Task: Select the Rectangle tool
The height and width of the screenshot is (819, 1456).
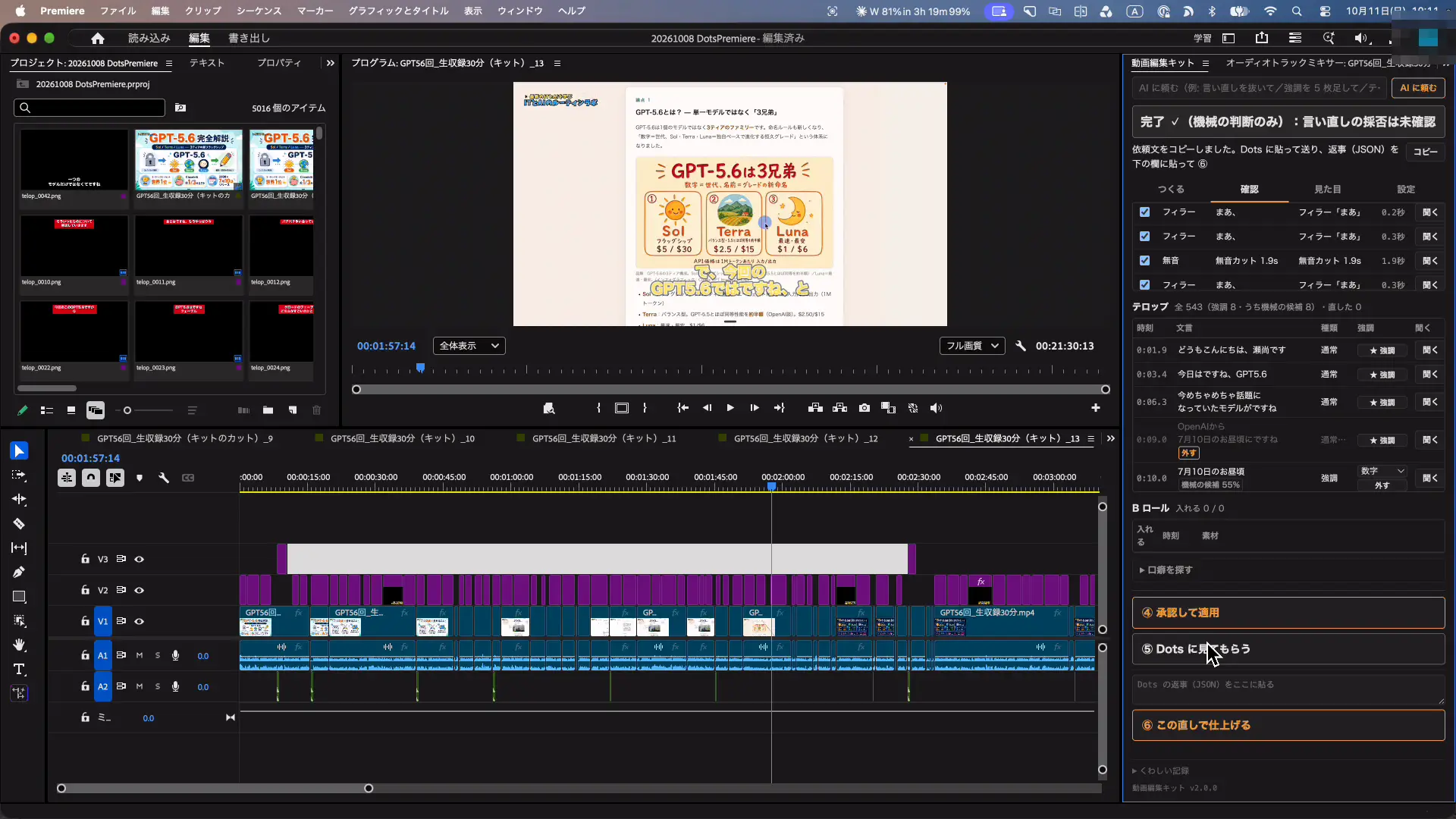Action: click(19, 597)
